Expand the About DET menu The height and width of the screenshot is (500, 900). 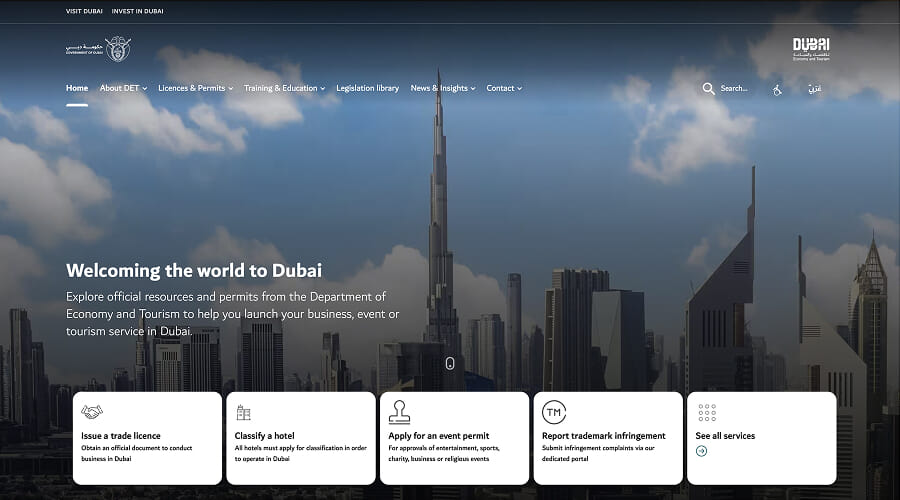123,88
